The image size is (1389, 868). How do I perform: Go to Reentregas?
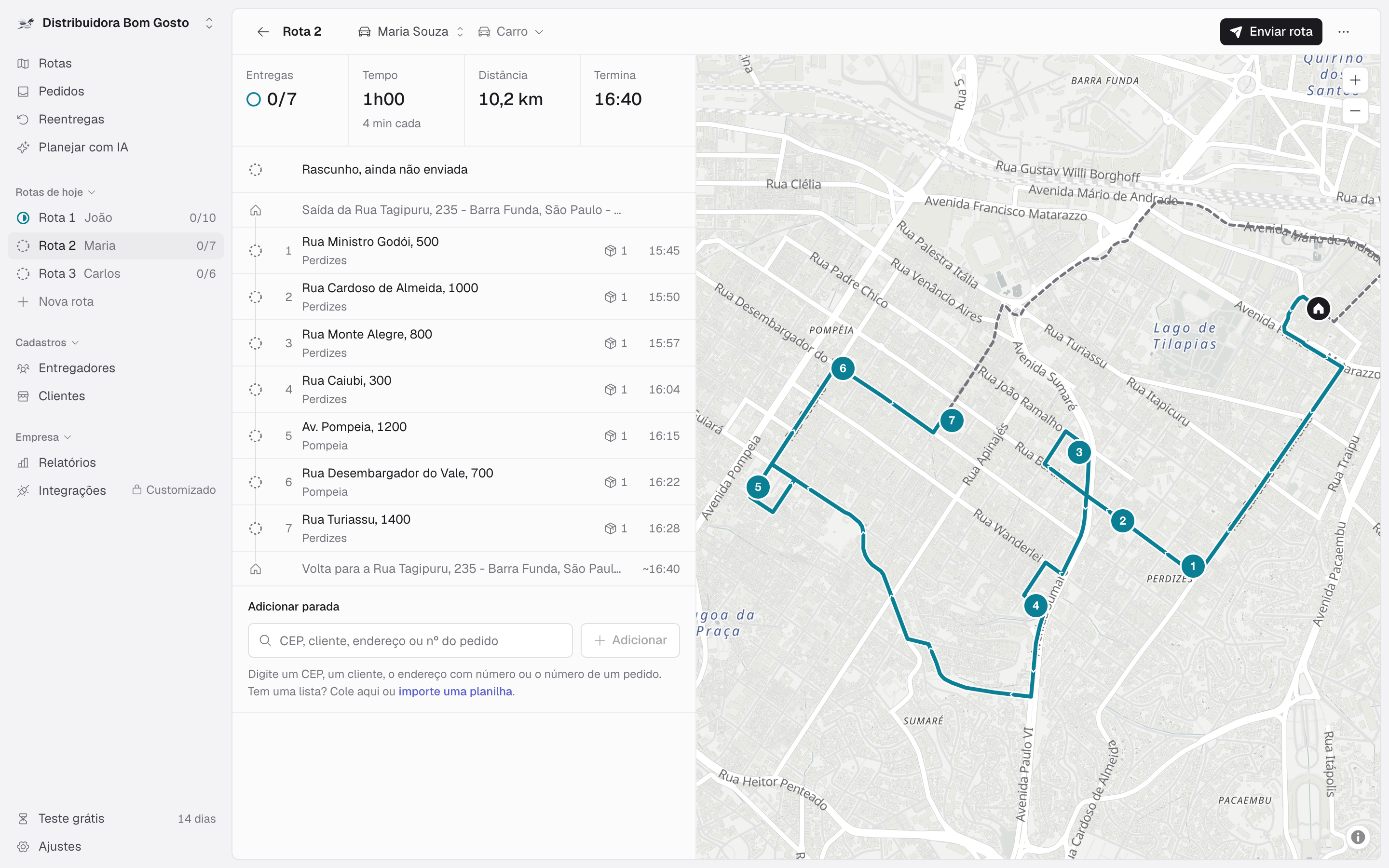tap(115, 120)
